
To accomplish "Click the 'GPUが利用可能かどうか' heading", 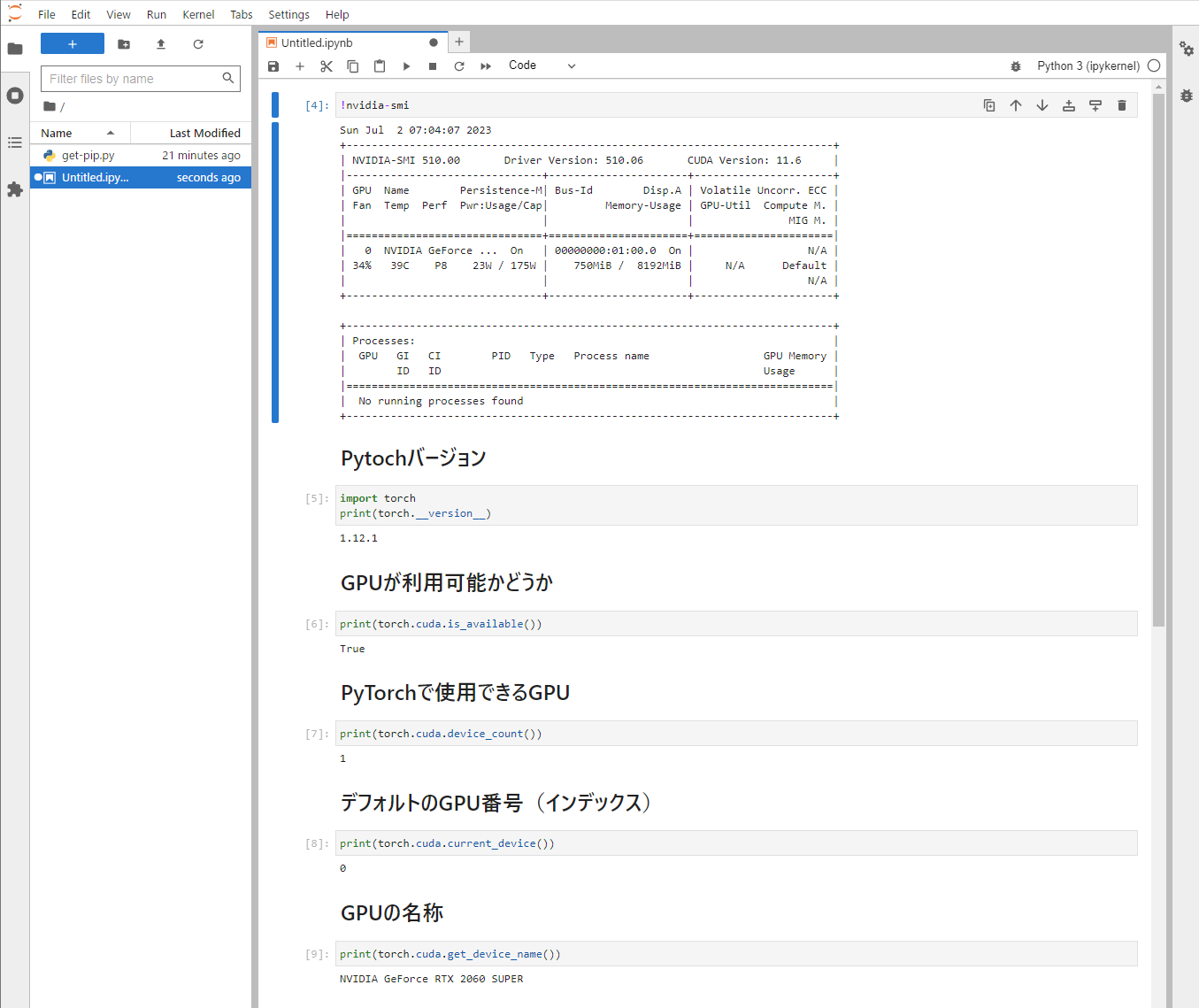I will click(x=447, y=582).
